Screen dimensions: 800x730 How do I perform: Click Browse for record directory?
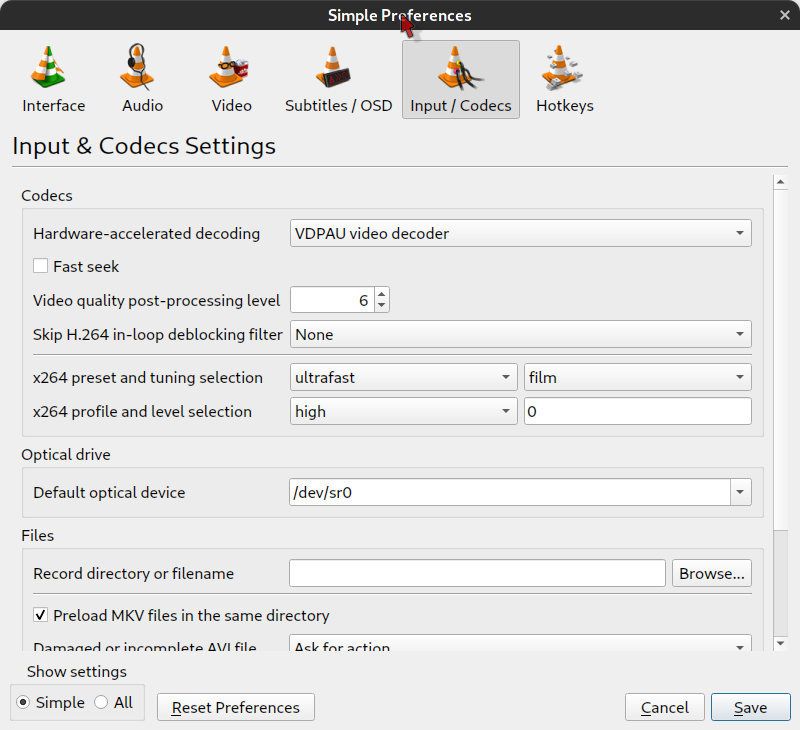[712, 573]
